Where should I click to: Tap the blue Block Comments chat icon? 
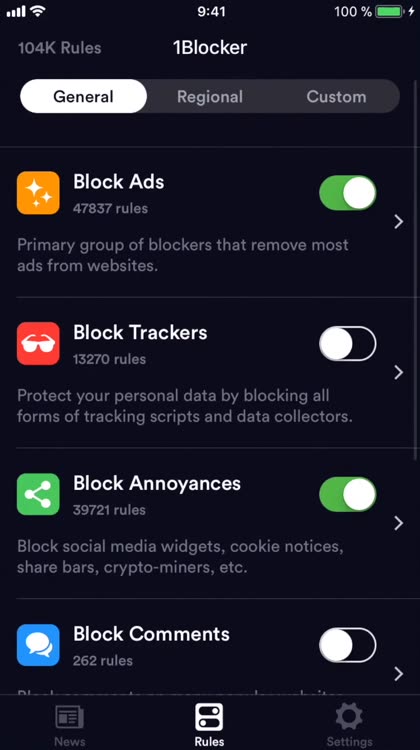pyautogui.click(x=38, y=645)
